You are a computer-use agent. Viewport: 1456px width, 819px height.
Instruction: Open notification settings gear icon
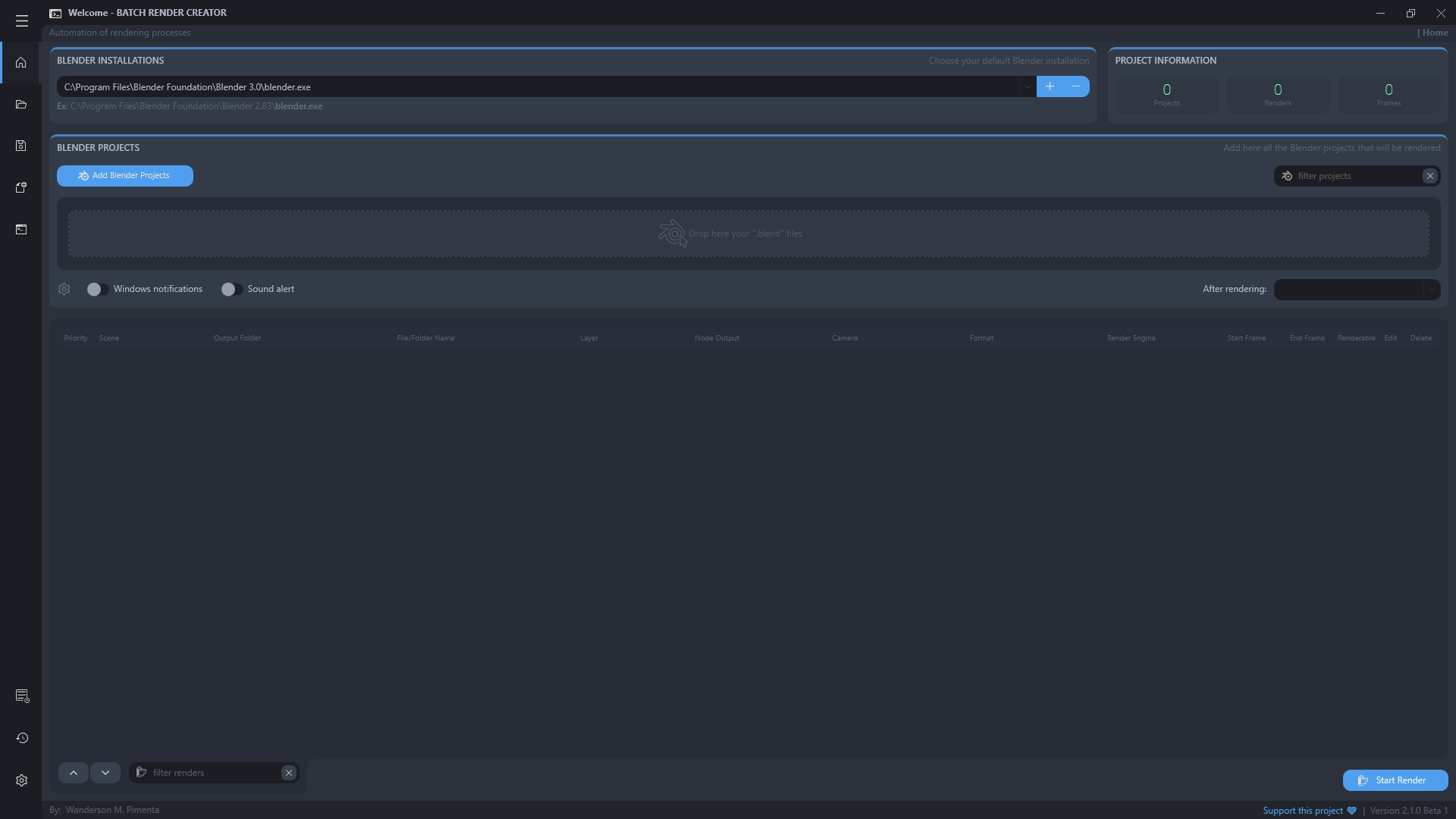(64, 289)
